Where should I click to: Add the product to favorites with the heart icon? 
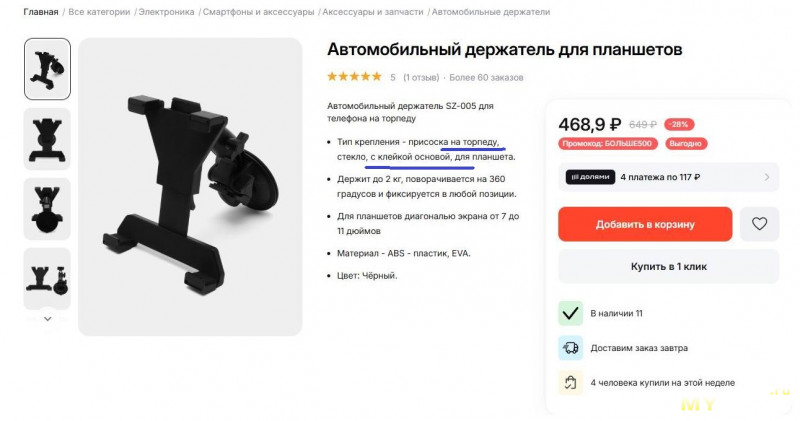759,224
